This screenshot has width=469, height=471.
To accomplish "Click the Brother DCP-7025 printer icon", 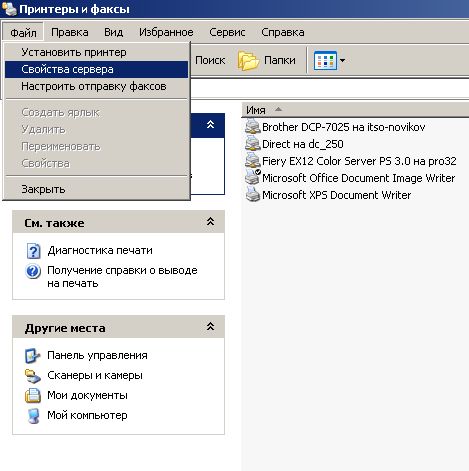I will pos(252,127).
